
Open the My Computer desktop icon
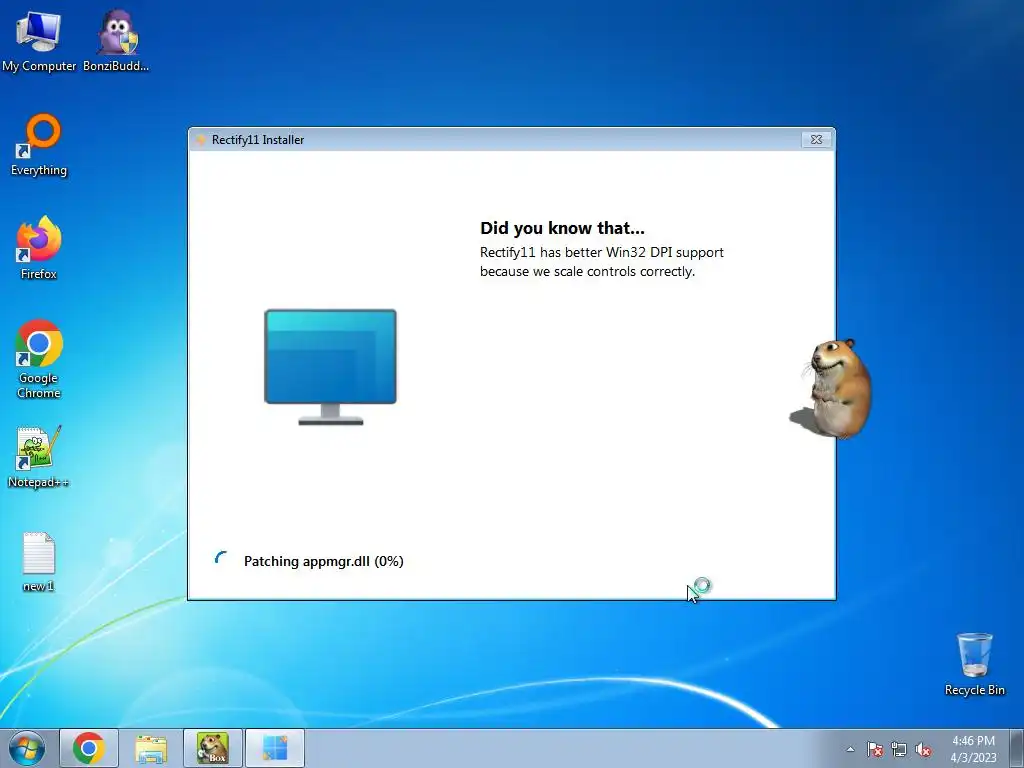click(x=39, y=41)
